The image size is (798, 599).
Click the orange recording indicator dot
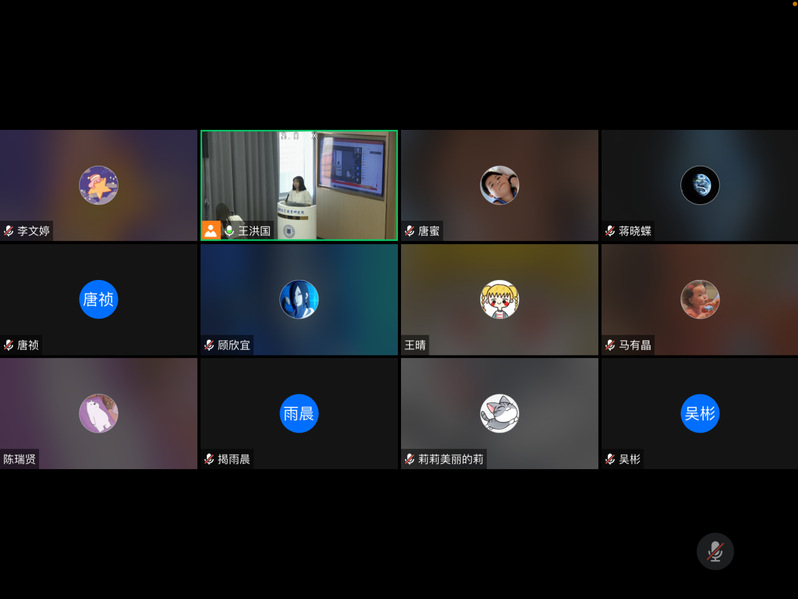[795, 4]
